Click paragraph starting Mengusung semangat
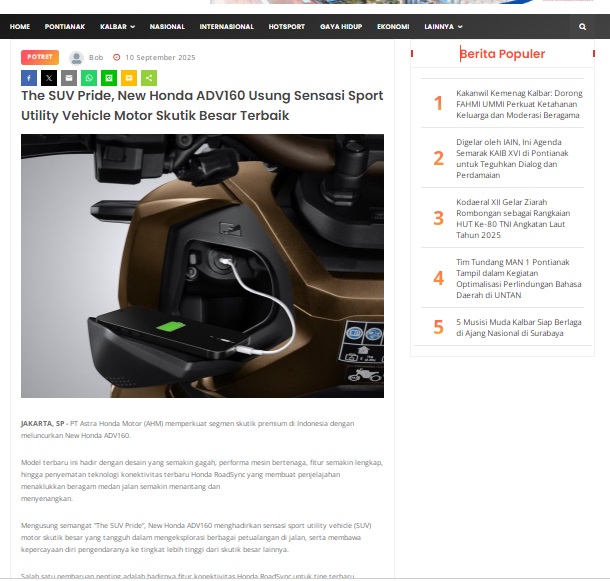The image size is (610, 581). click(196, 537)
